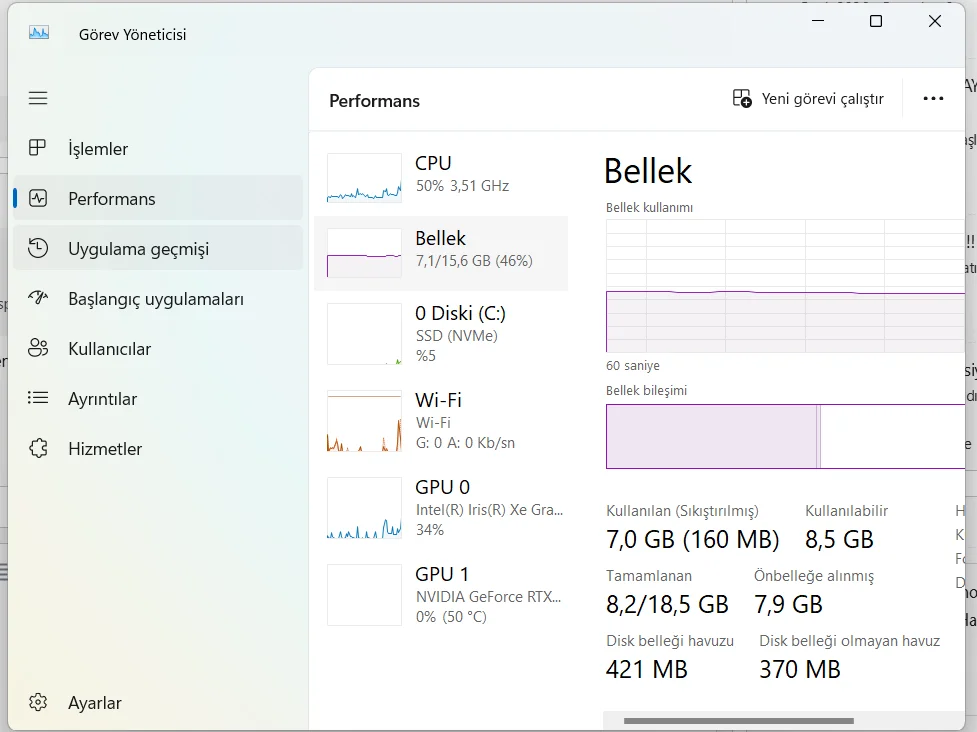Select the Performans sidebar icon
The width and height of the screenshot is (977, 732).
38,199
